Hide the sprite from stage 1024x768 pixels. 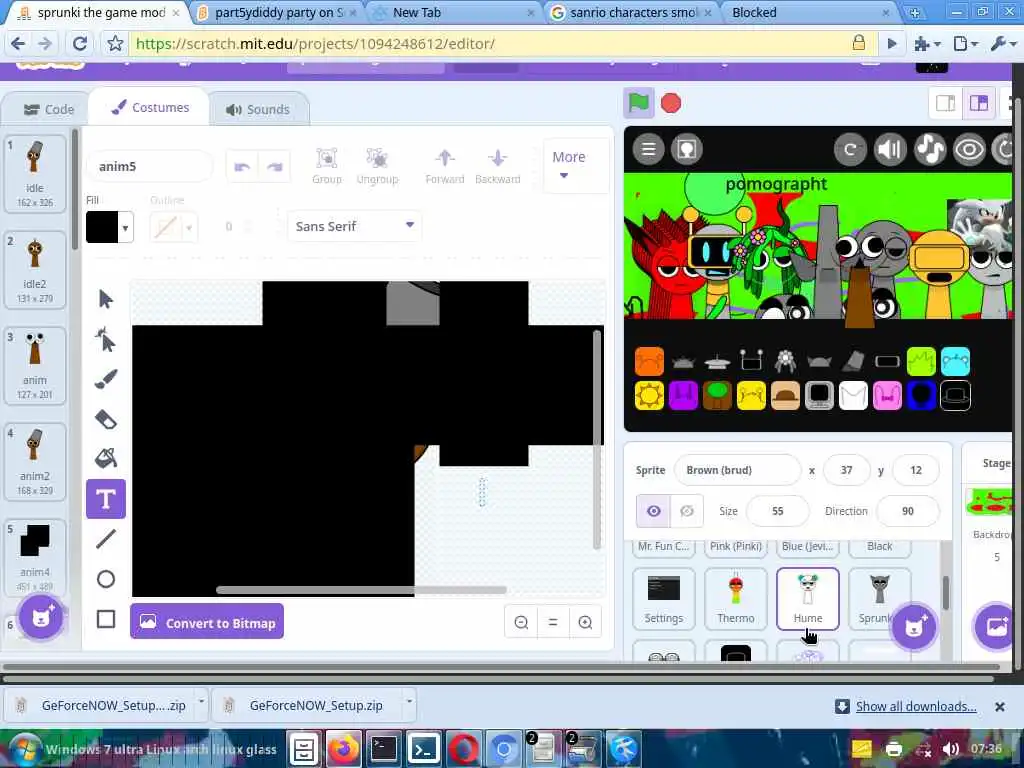[x=686, y=511]
